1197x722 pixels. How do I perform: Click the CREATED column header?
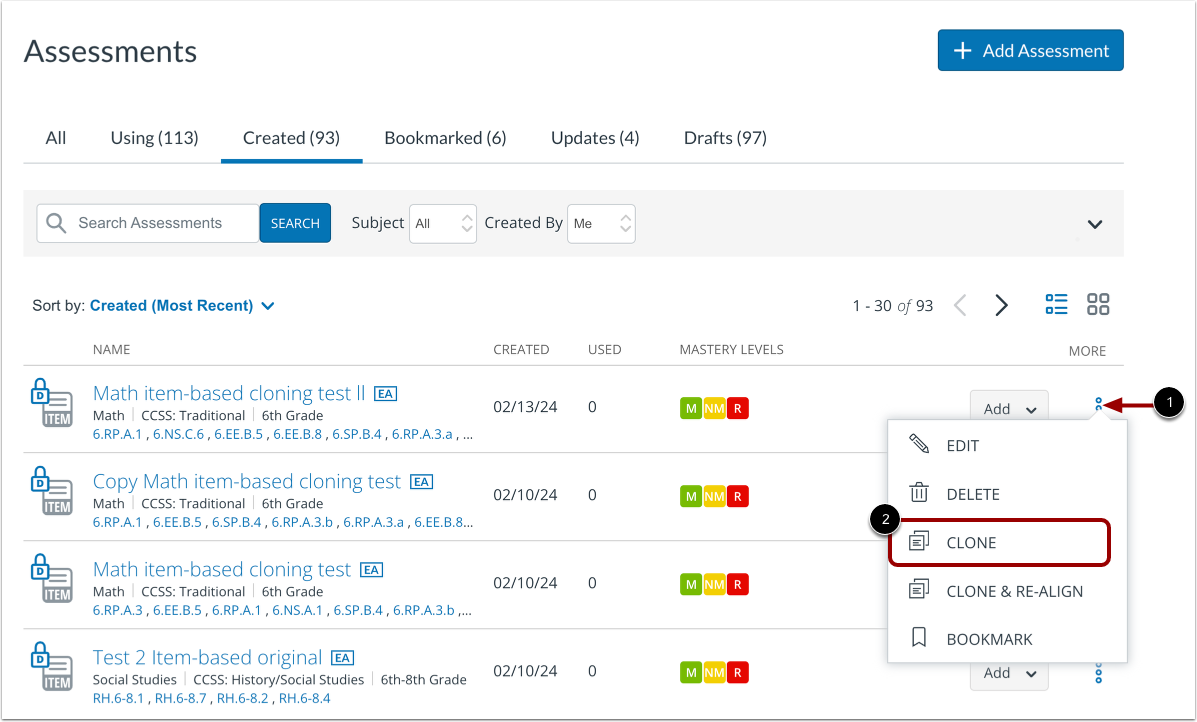(x=521, y=350)
